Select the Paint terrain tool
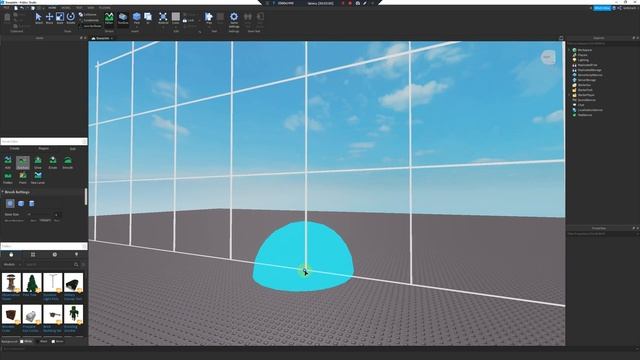 click(x=22, y=178)
